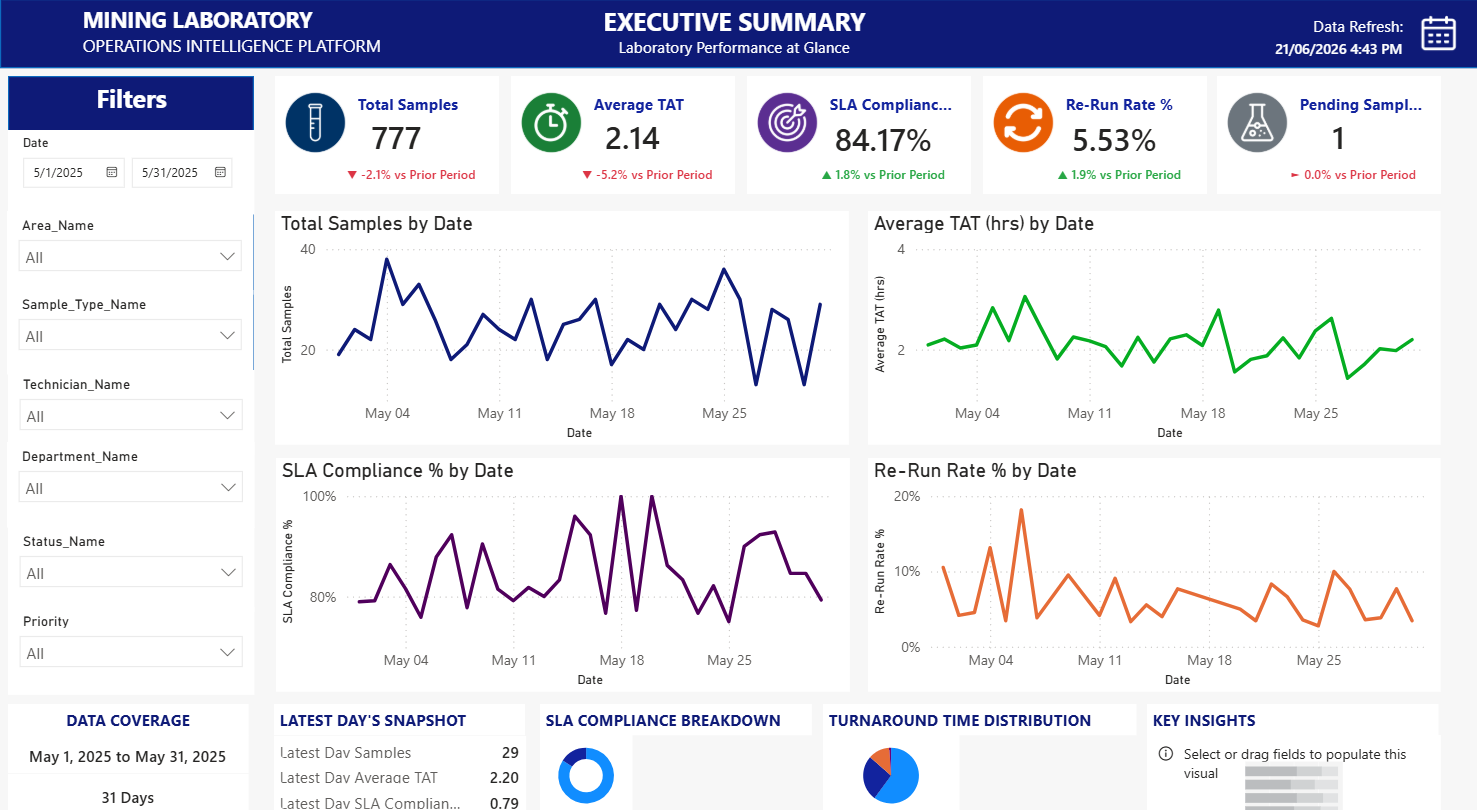Click the 0.0% vs Prior Period indicator
The image size is (1477, 810).
click(1353, 175)
